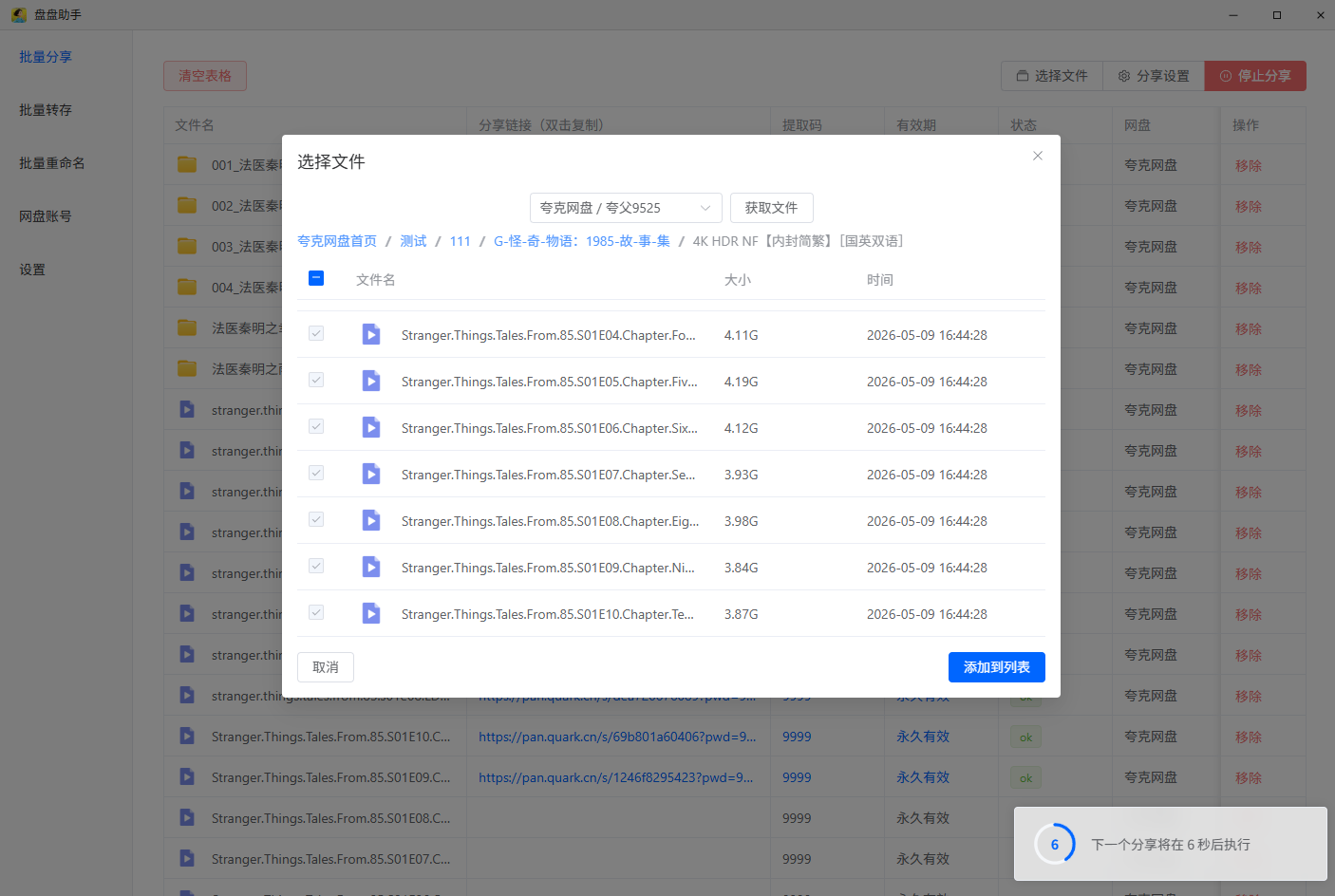
Task: Click the 大小 column header in dialog
Action: click(738, 280)
